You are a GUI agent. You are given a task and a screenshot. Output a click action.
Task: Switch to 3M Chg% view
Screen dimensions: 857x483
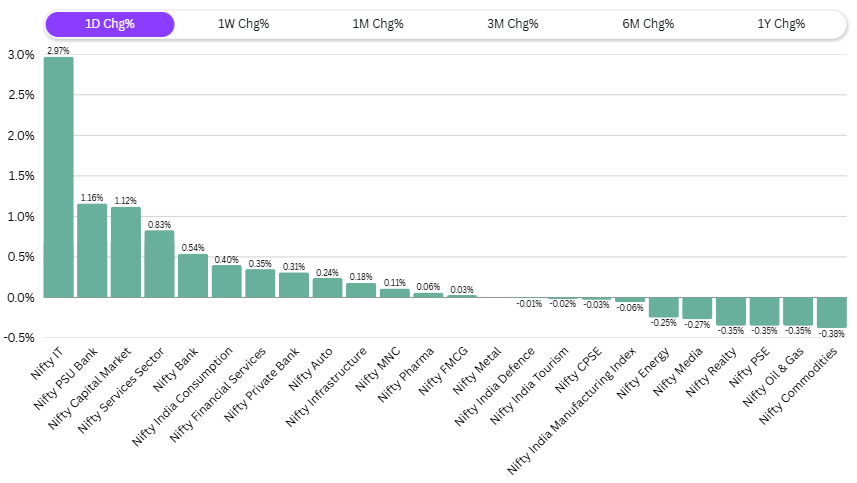coord(512,24)
